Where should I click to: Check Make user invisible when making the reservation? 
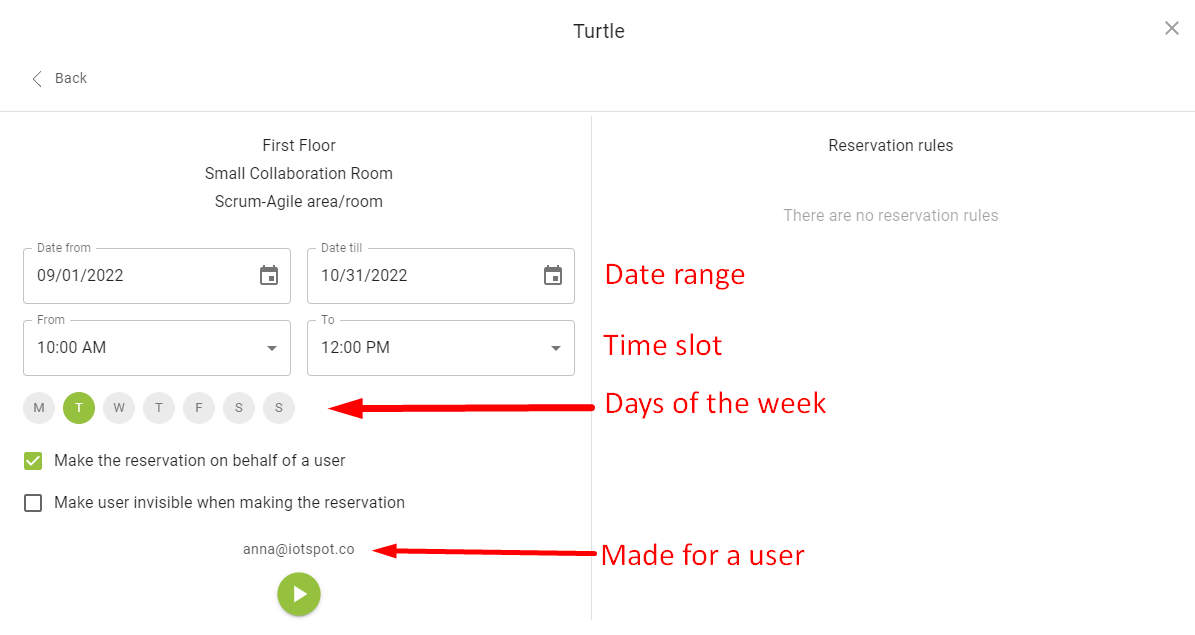[33, 503]
